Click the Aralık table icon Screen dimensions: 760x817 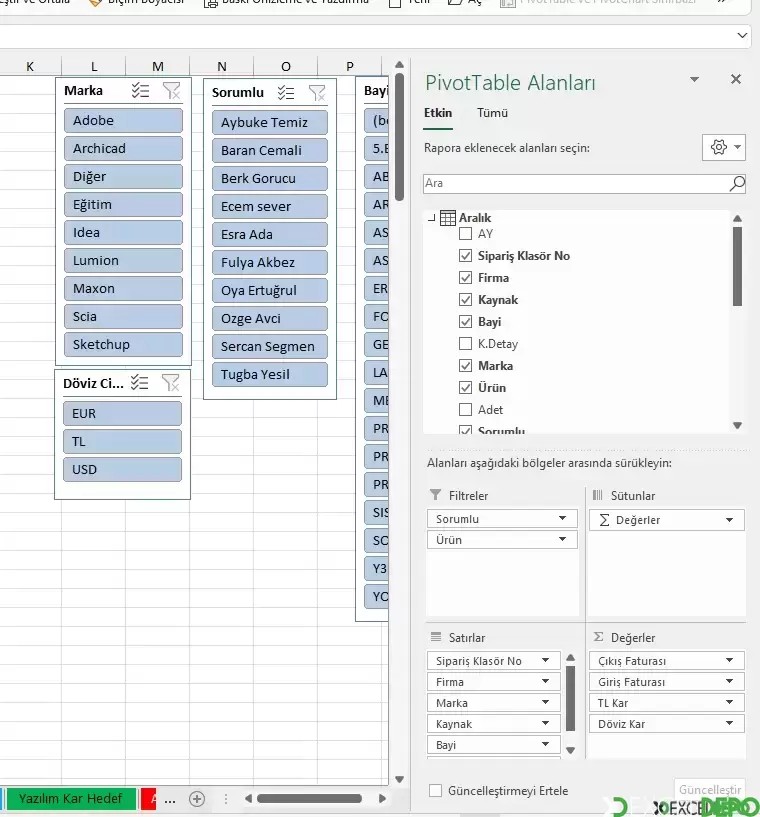(447, 218)
